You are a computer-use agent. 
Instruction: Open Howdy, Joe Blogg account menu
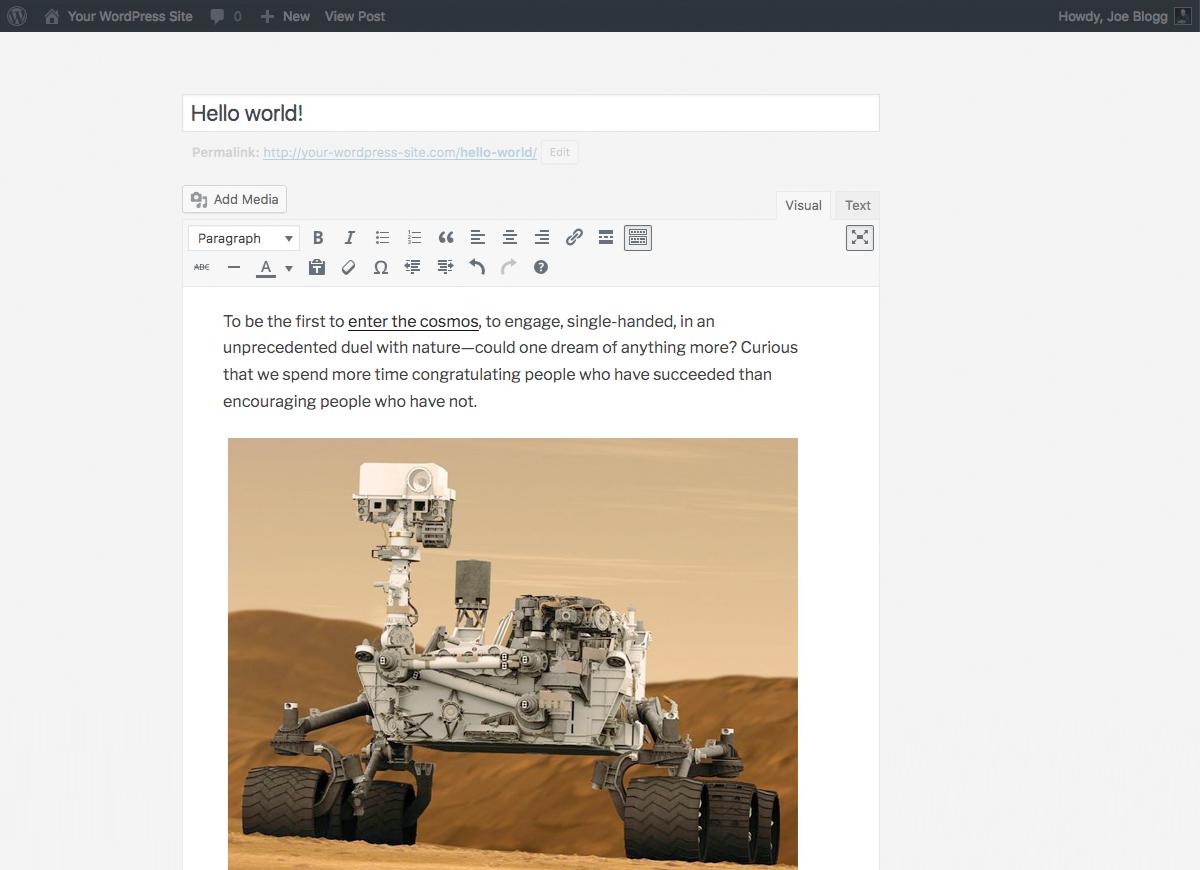(x=1125, y=16)
